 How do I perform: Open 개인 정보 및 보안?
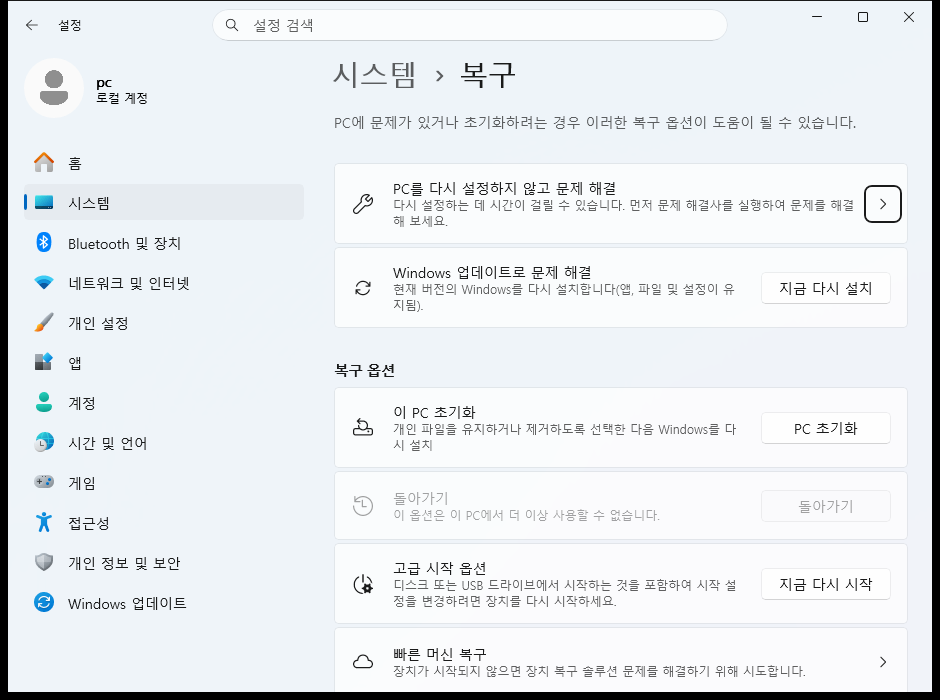point(164,563)
